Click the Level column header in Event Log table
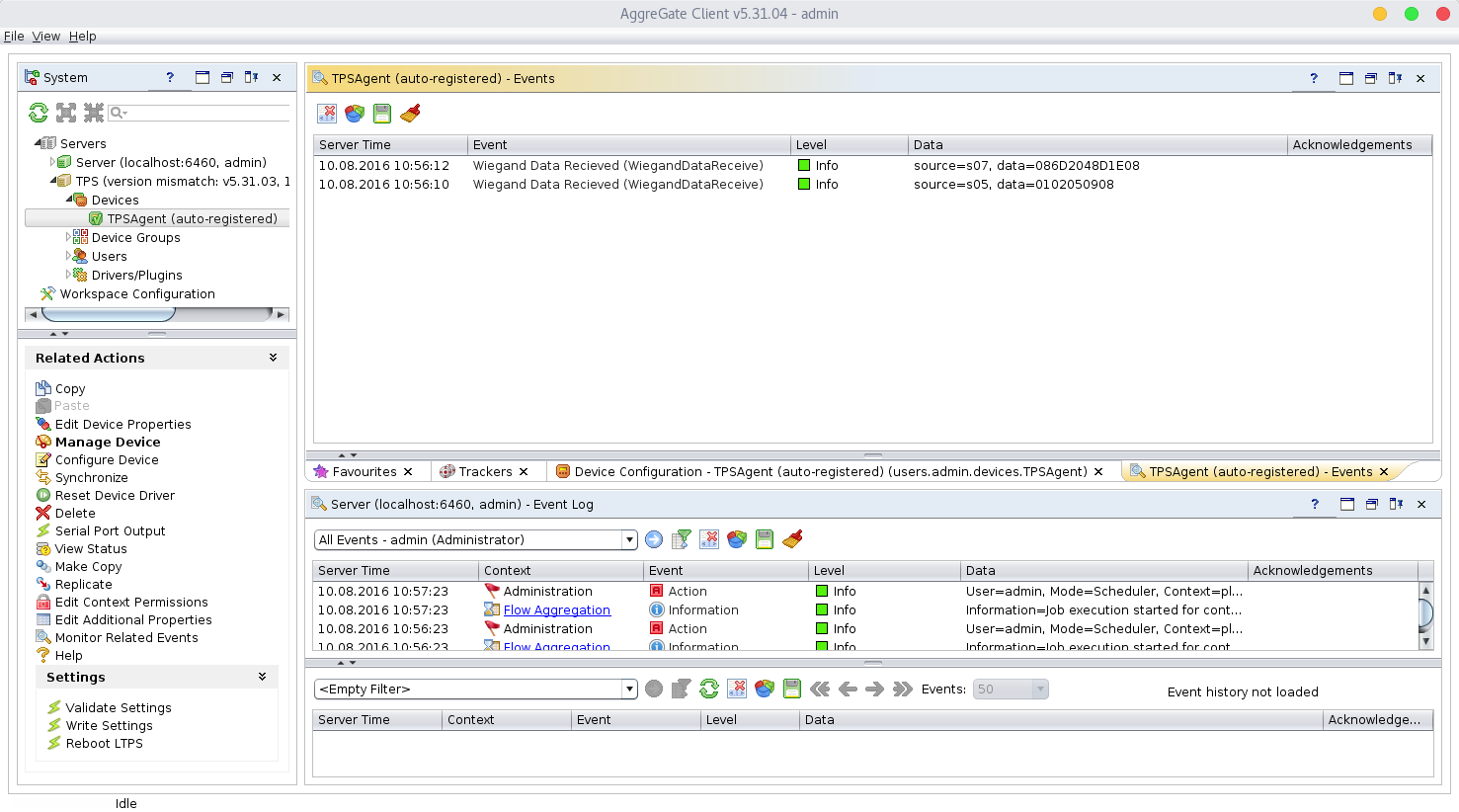 tap(883, 571)
